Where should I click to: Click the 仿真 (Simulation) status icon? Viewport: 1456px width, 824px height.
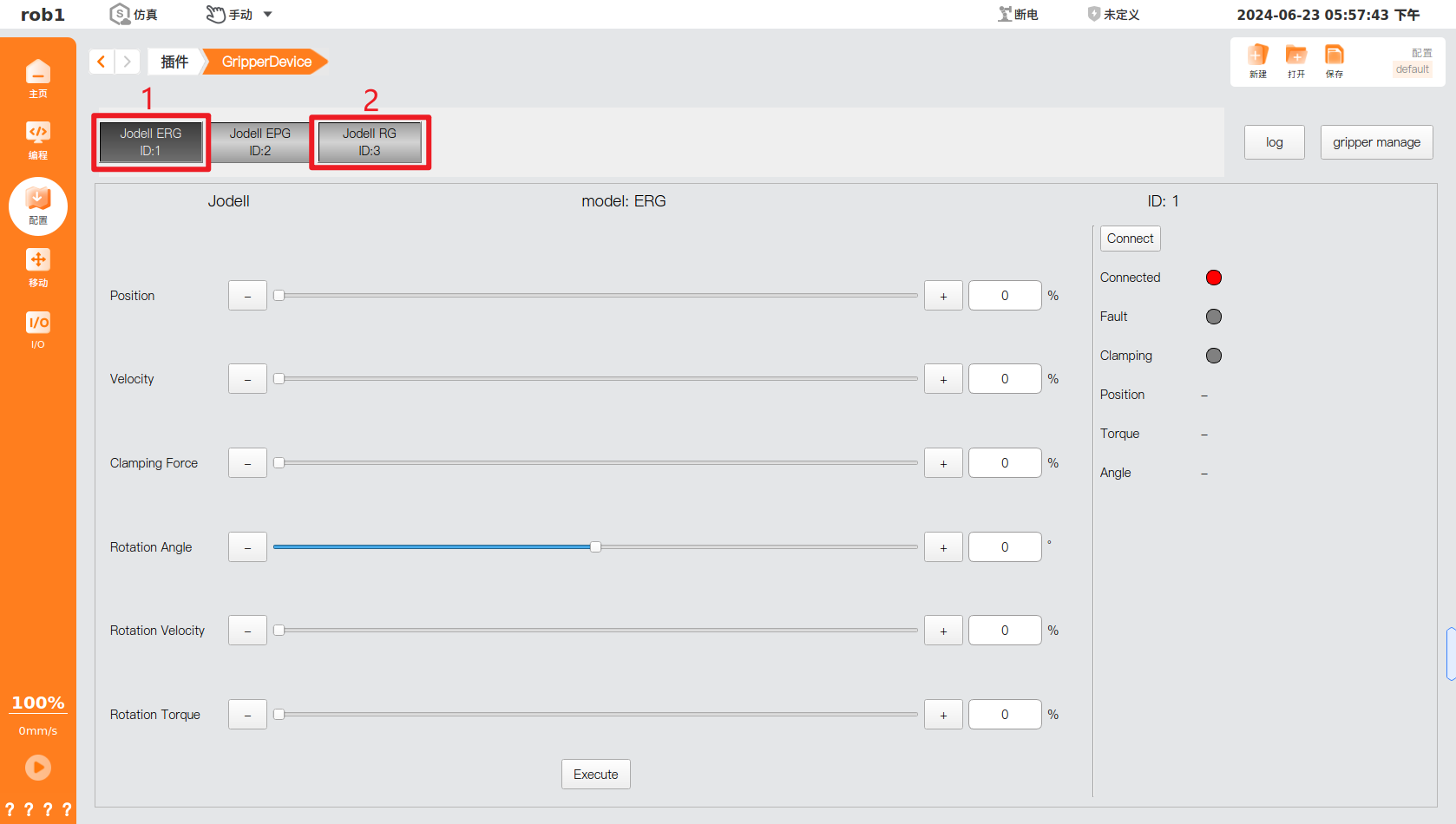133,14
